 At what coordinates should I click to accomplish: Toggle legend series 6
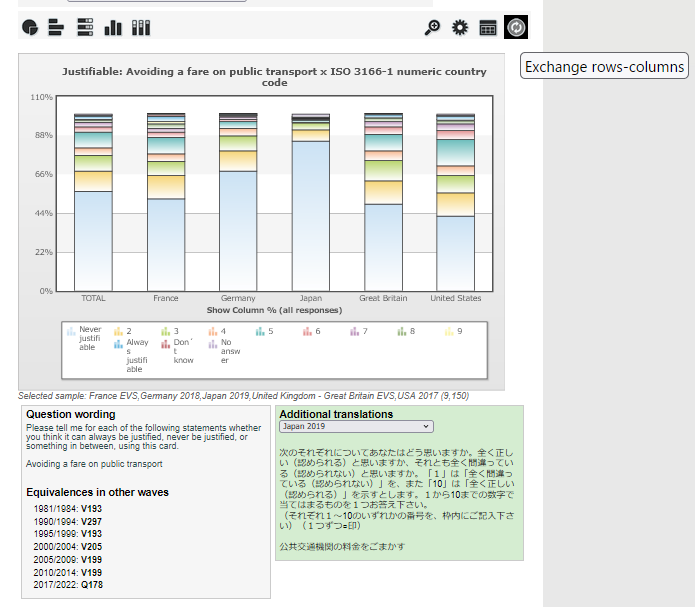point(312,331)
